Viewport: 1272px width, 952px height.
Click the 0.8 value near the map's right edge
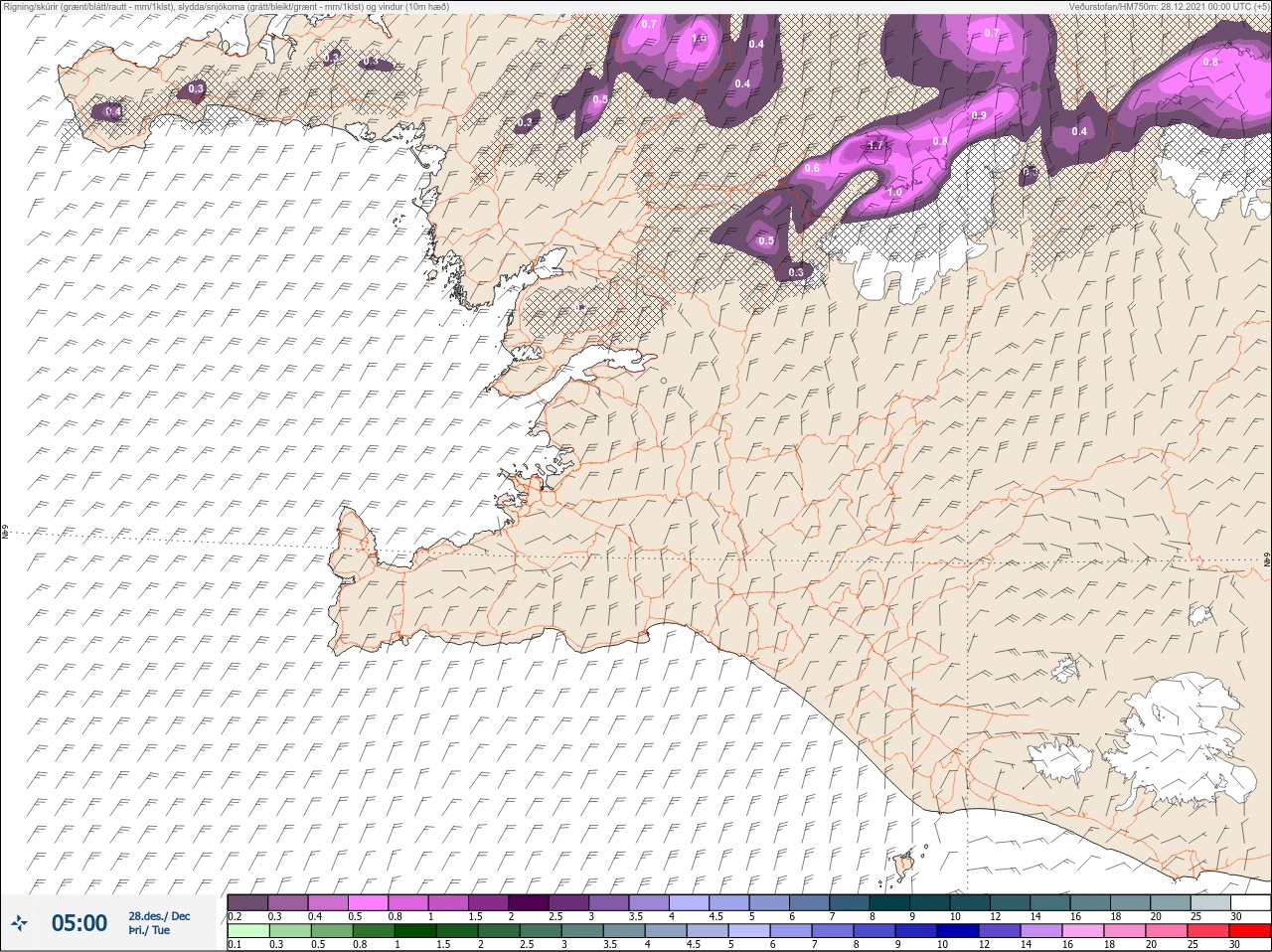click(1210, 62)
